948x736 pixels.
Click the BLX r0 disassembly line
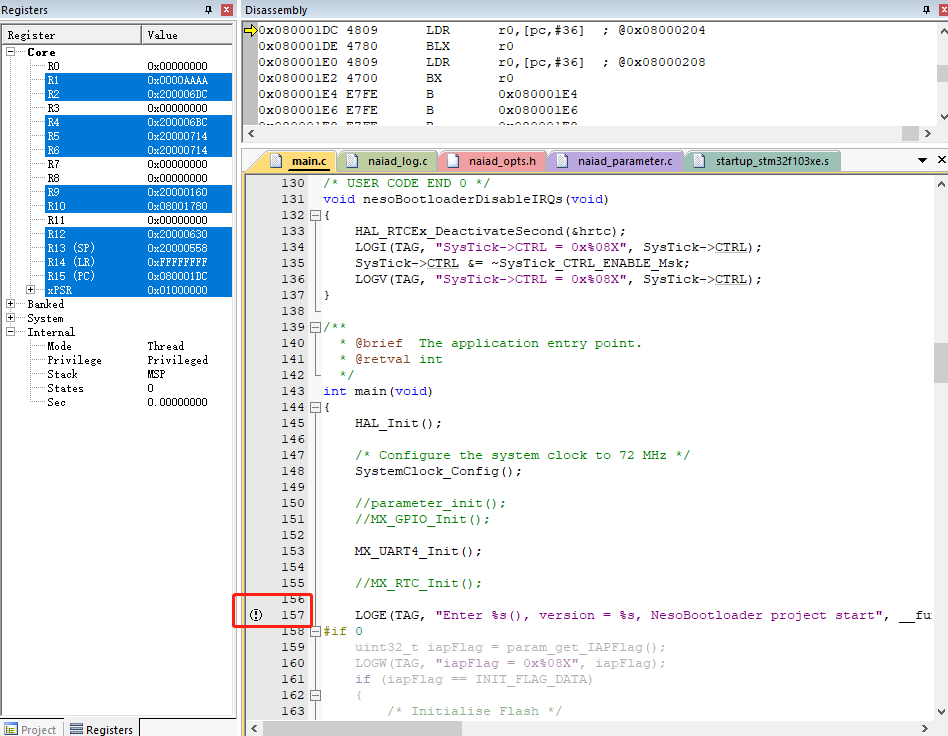(386, 46)
